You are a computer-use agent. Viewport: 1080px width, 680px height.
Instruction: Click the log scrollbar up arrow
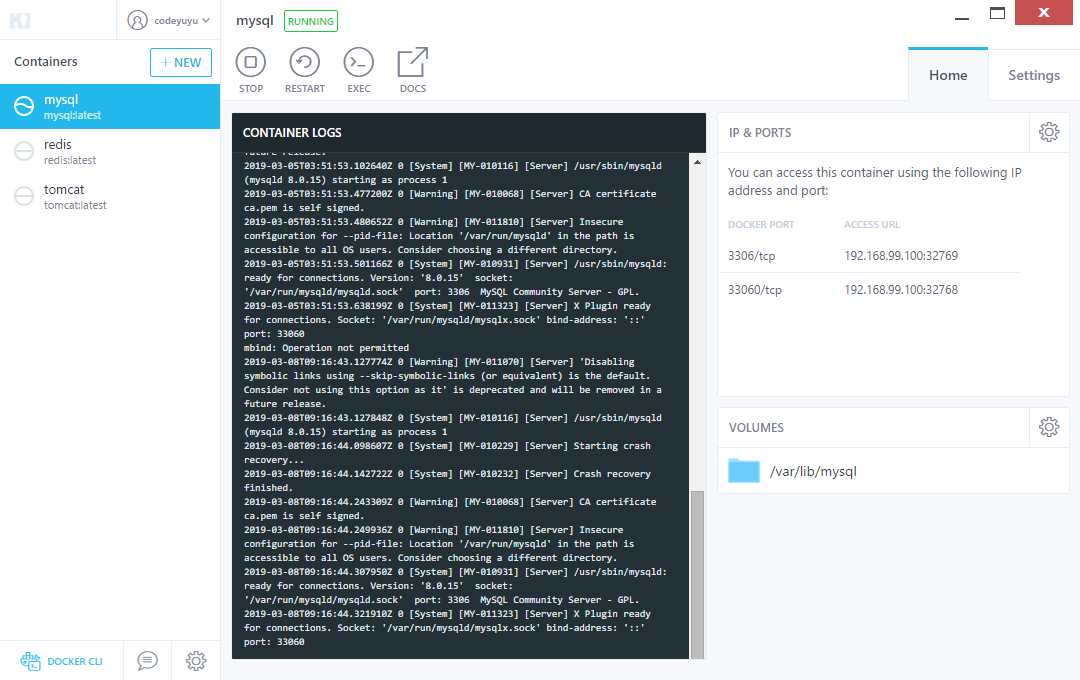pyautogui.click(x=697, y=163)
